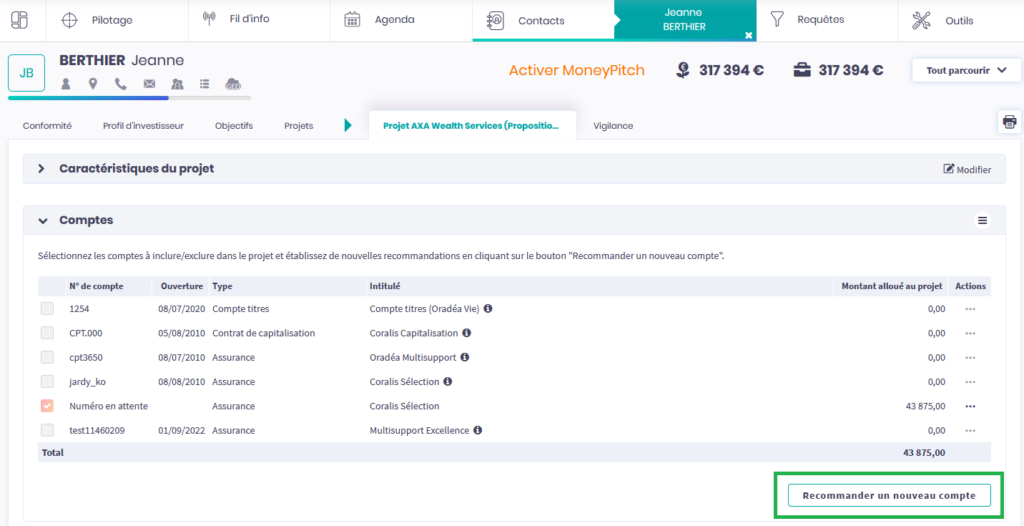Uncheck the Numéro en attente account
Viewport: 1024px width, 526px height.
[47, 406]
